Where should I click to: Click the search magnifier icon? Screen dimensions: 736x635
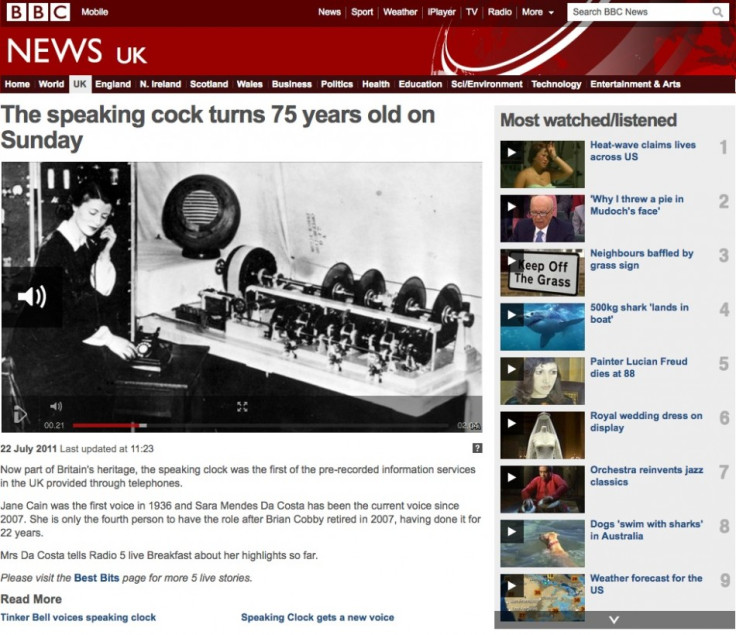pyautogui.click(x=717, y=12)
